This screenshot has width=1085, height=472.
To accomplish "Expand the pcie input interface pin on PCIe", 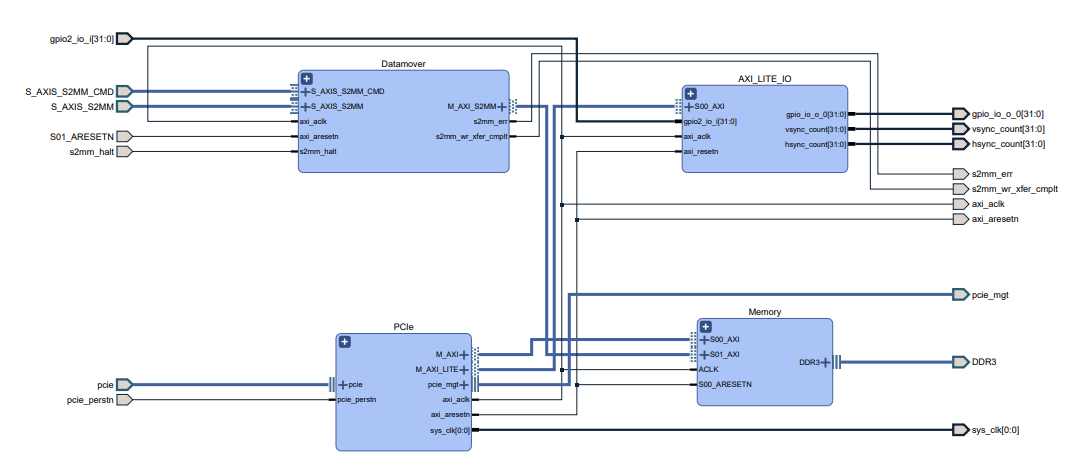I will (343, 385).
